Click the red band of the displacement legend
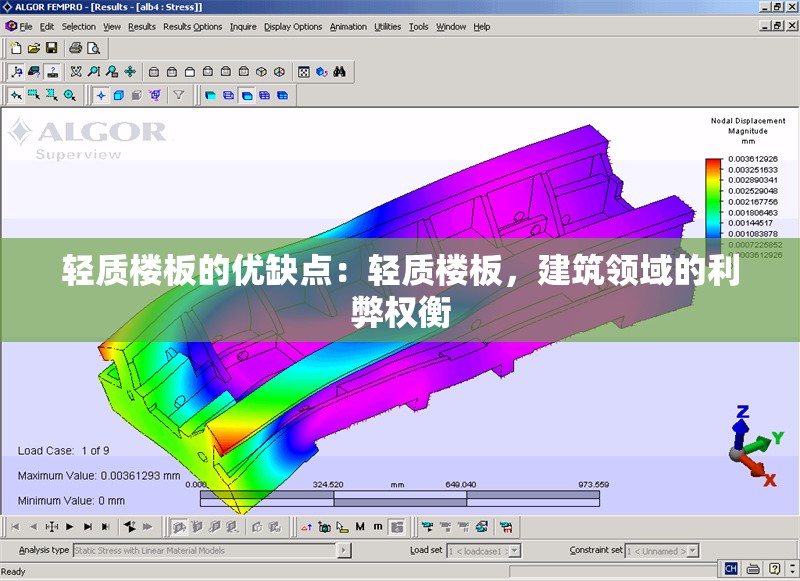The image size is (800, 581). tap(713, 164)
